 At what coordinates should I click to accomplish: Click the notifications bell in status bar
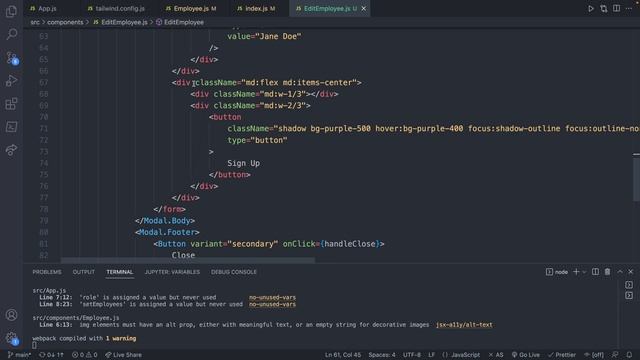(629, 355)
